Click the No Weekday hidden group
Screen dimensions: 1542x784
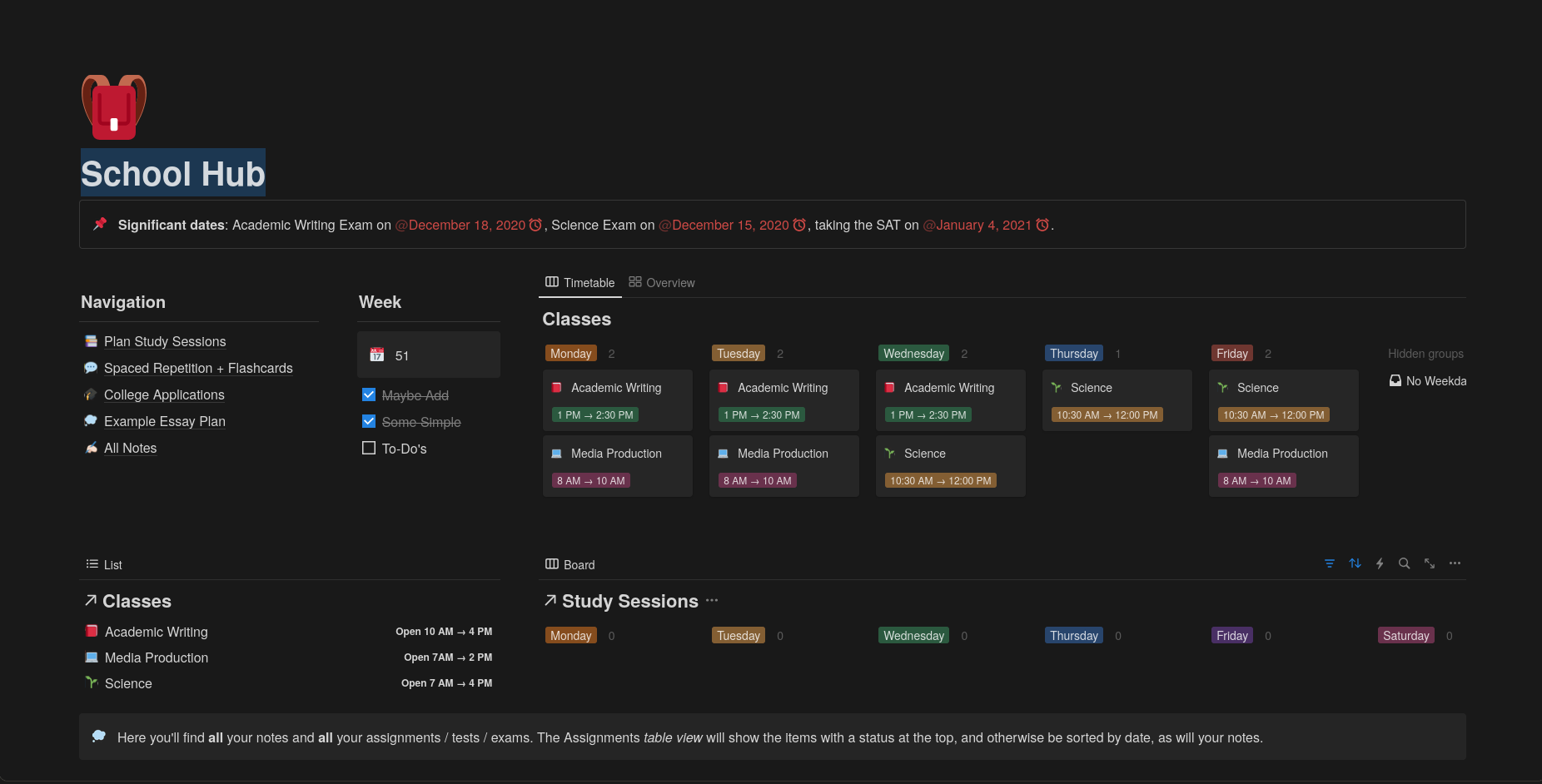coord(1427,380)
